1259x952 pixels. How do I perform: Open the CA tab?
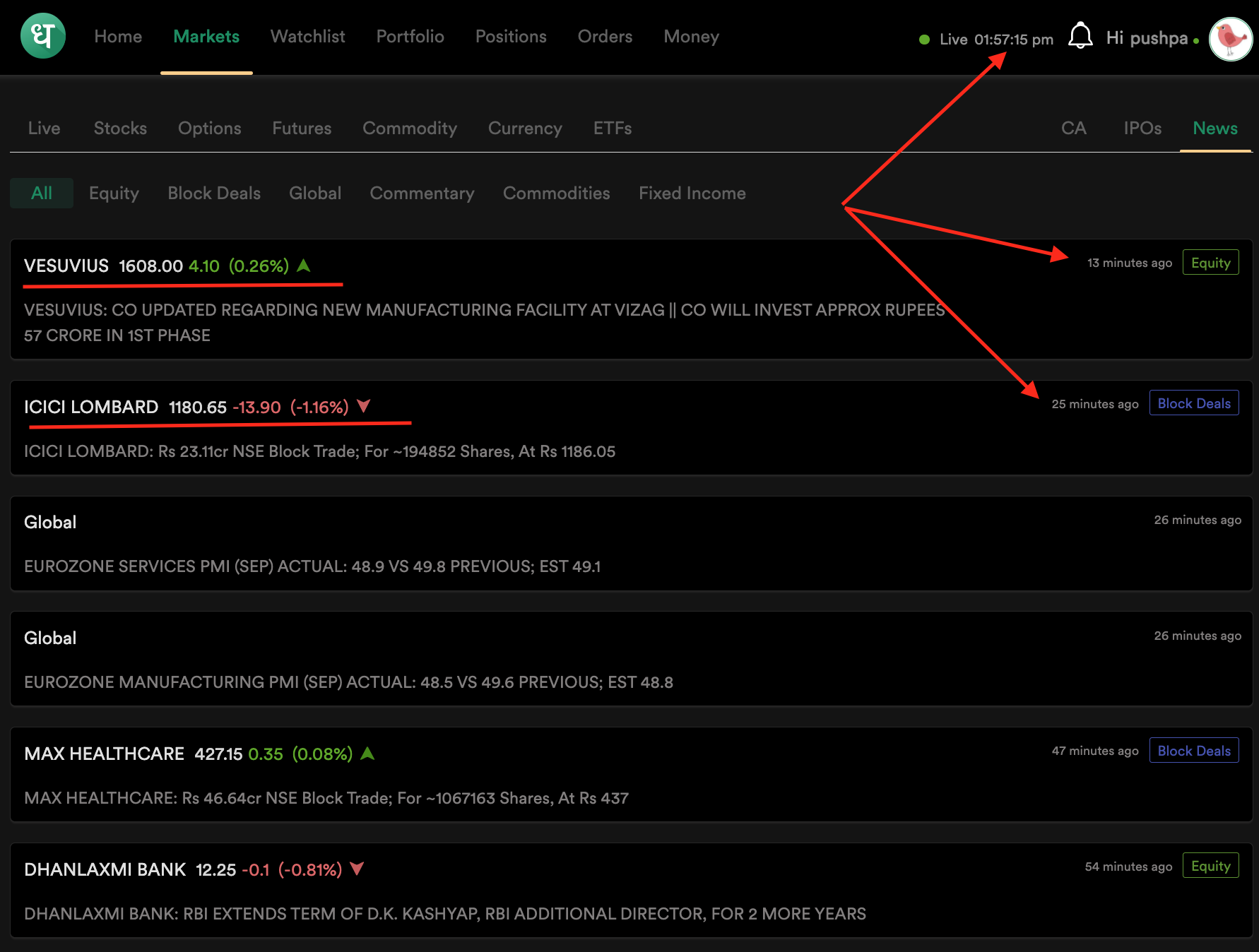1073,128
